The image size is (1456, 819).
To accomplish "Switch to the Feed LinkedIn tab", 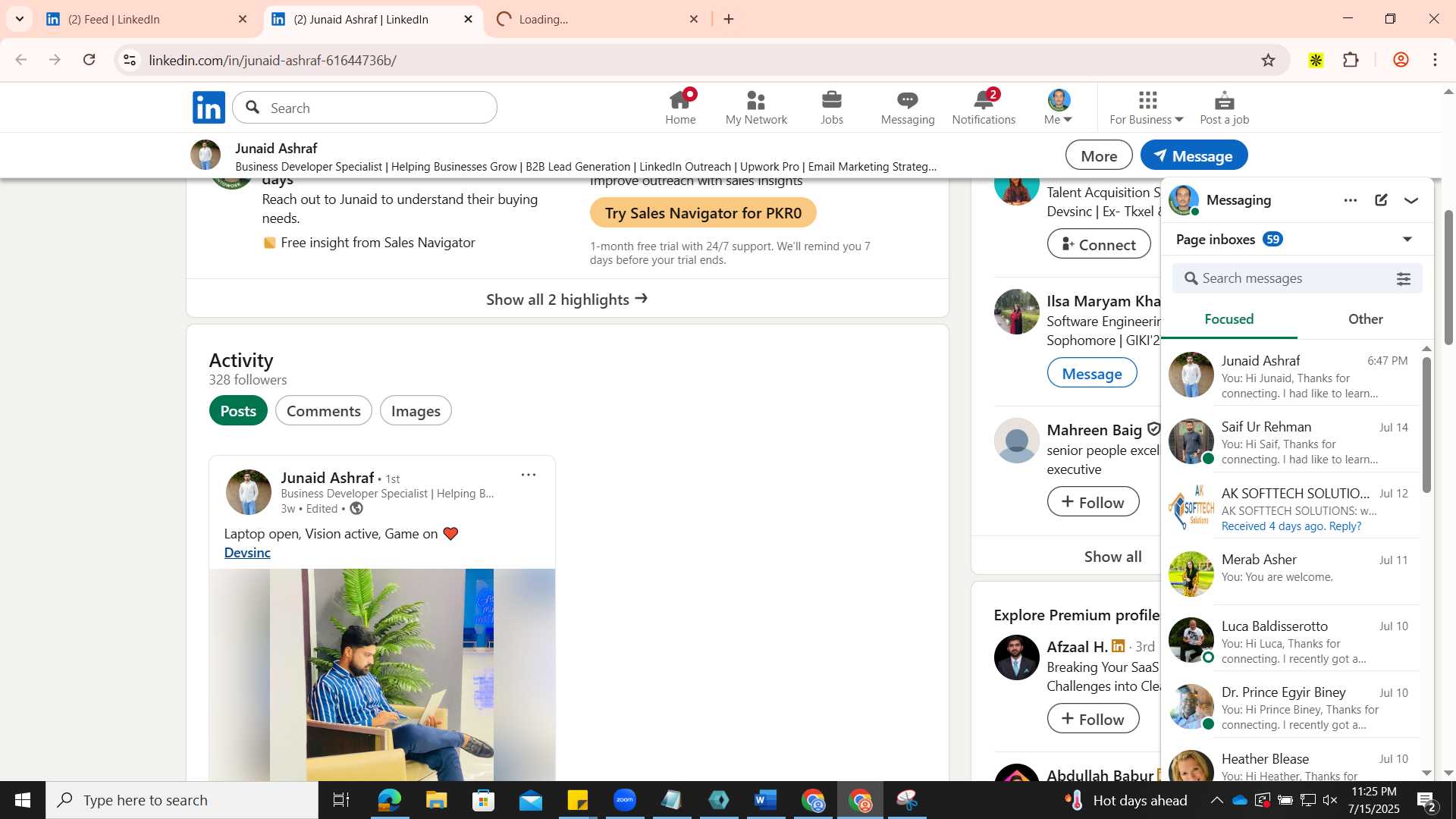I will click(147, 19).
